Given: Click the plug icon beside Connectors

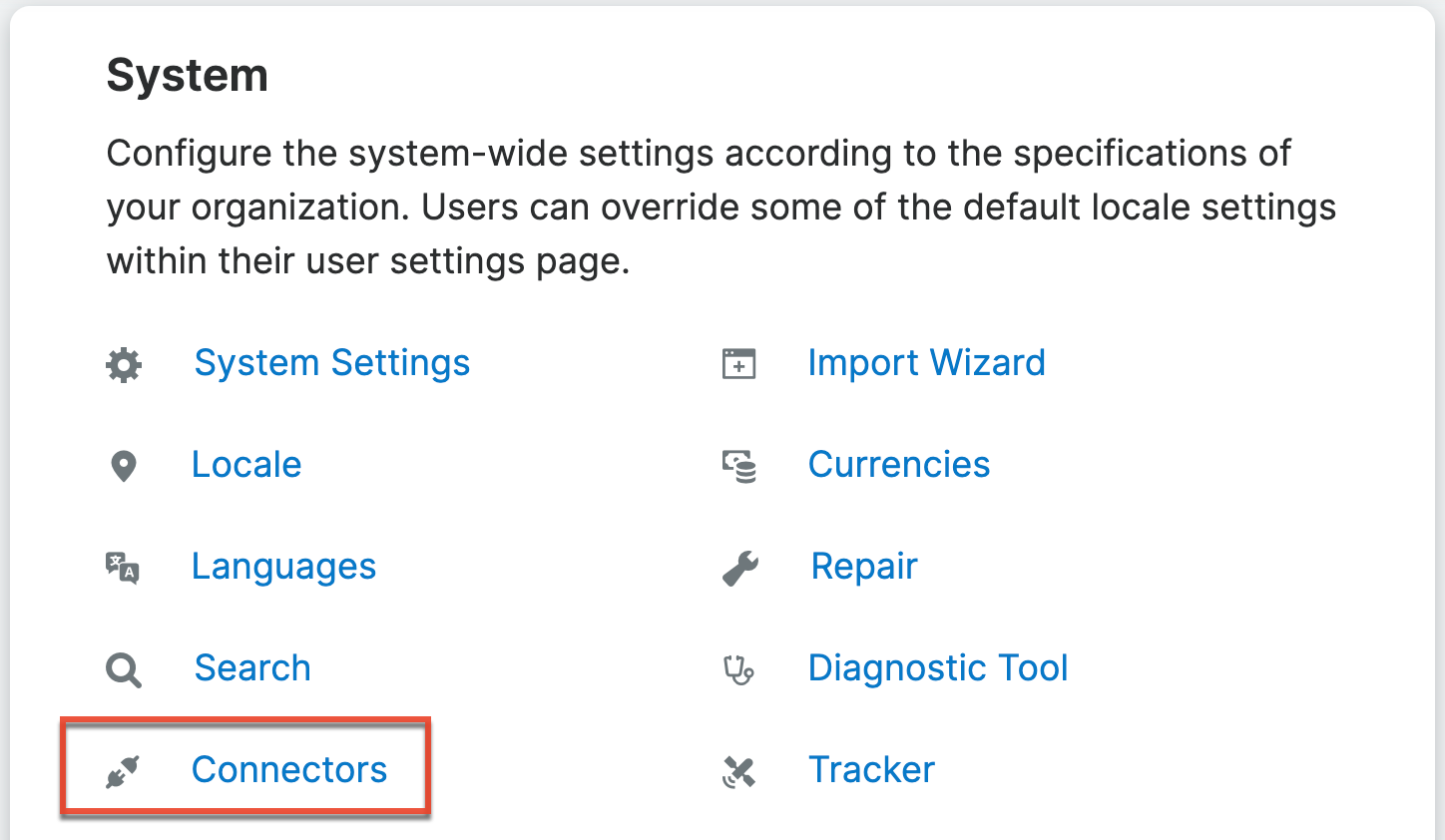Looking at the screenshot, I should (x=123, y=771).
